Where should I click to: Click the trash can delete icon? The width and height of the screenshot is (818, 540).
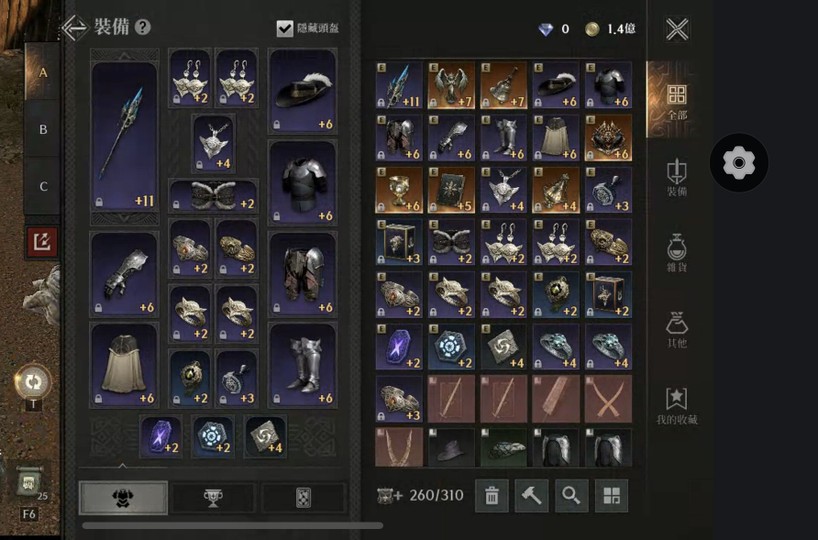491,496
